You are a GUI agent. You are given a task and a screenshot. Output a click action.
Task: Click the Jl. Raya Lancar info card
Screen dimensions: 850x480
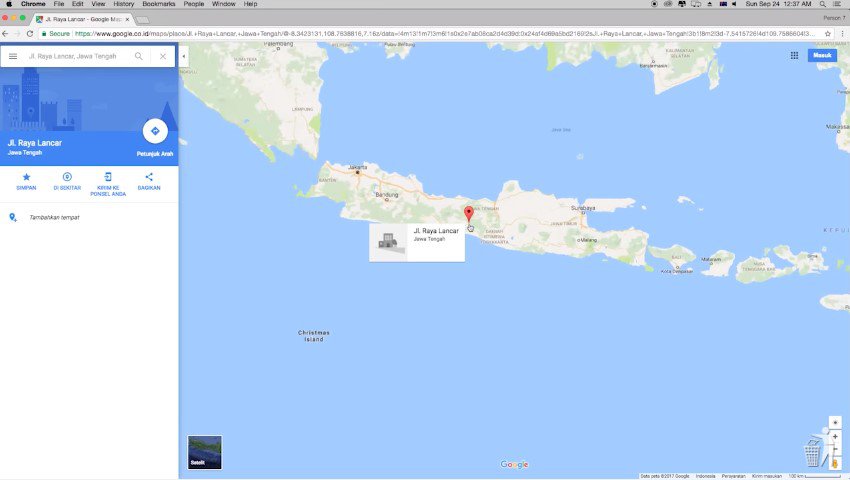coord(417,242)
